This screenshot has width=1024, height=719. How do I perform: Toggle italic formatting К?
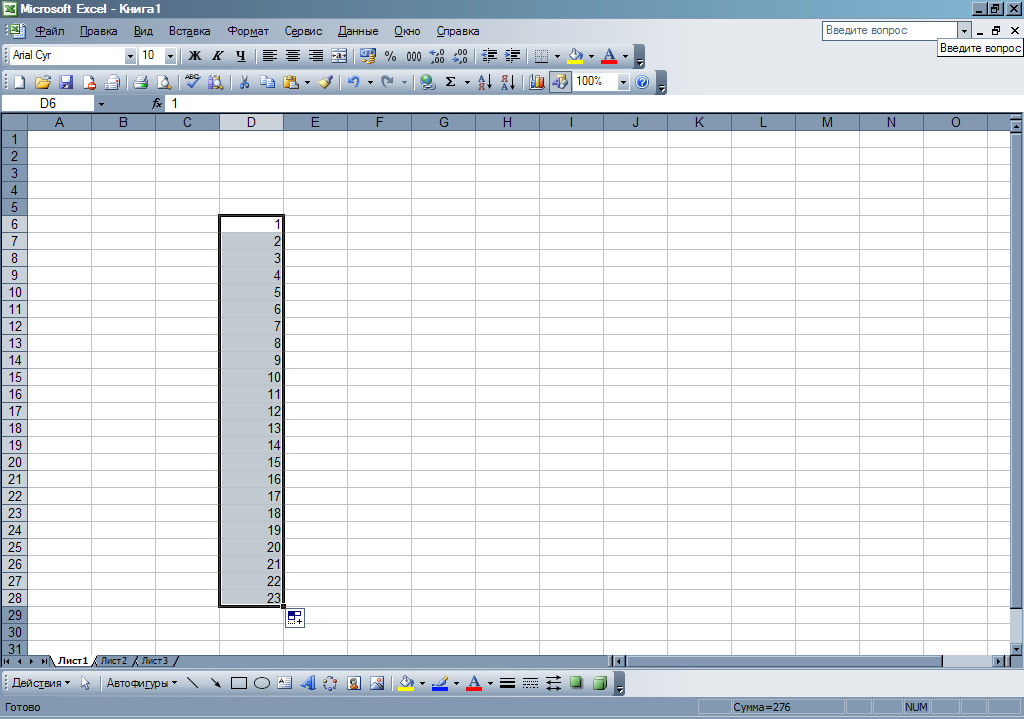coord(217,56)
